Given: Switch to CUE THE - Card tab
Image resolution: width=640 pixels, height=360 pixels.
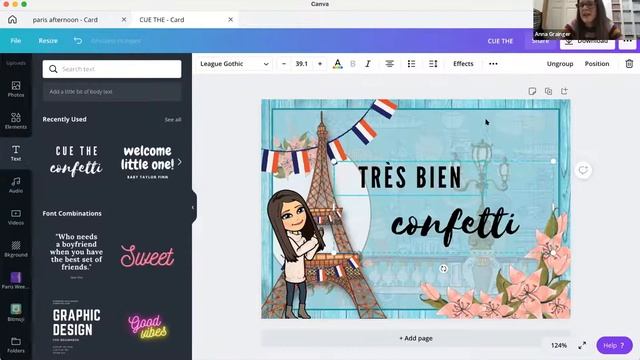Looking at the screenshot, I should [162, 20].
